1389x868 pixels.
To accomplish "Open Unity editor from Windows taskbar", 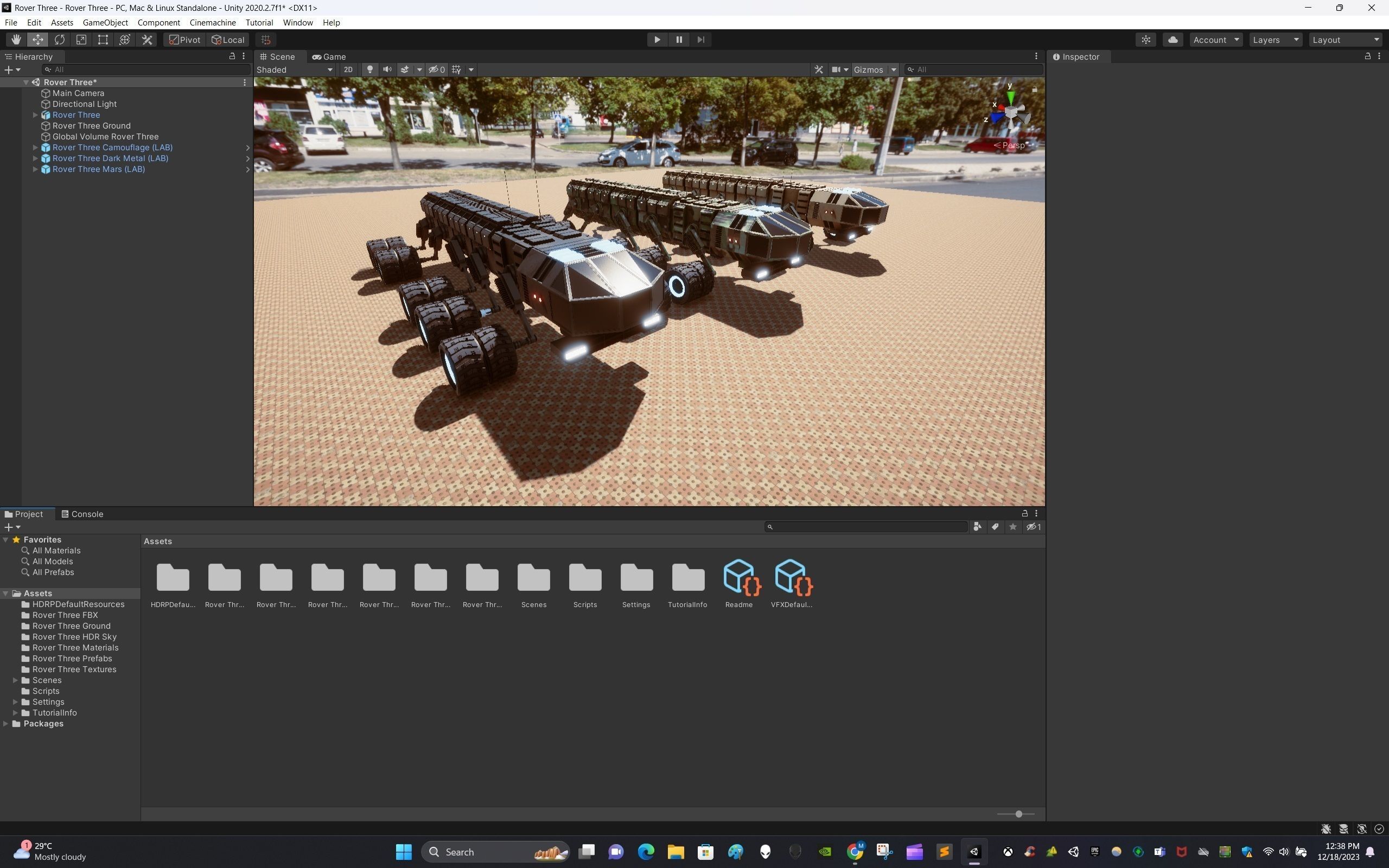I will click(974, 851).
